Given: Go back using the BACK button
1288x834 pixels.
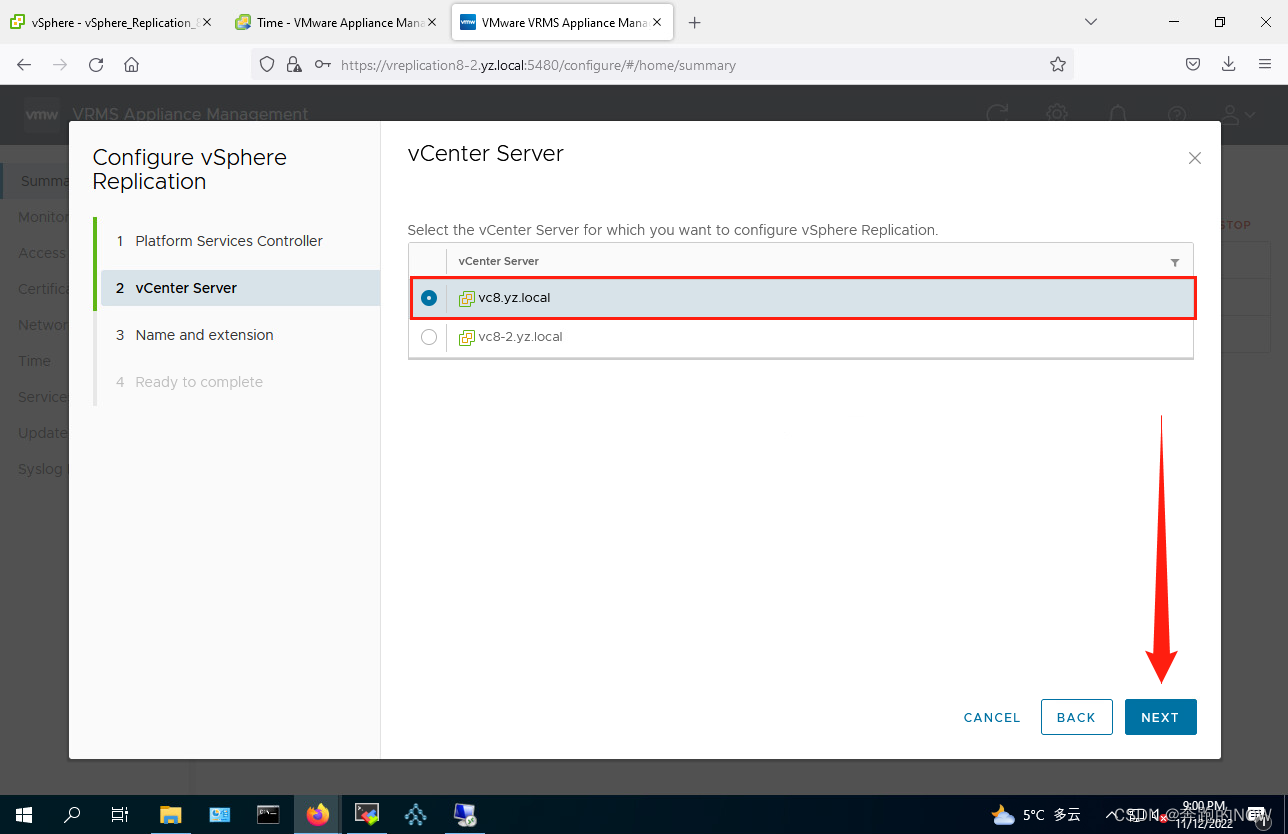Looking at the screenshot, I should (x=1076, y=717).
